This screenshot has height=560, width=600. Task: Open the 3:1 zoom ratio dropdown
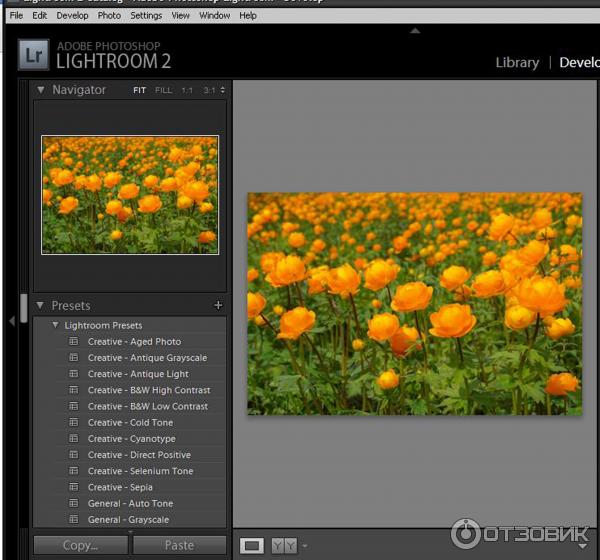214,90
